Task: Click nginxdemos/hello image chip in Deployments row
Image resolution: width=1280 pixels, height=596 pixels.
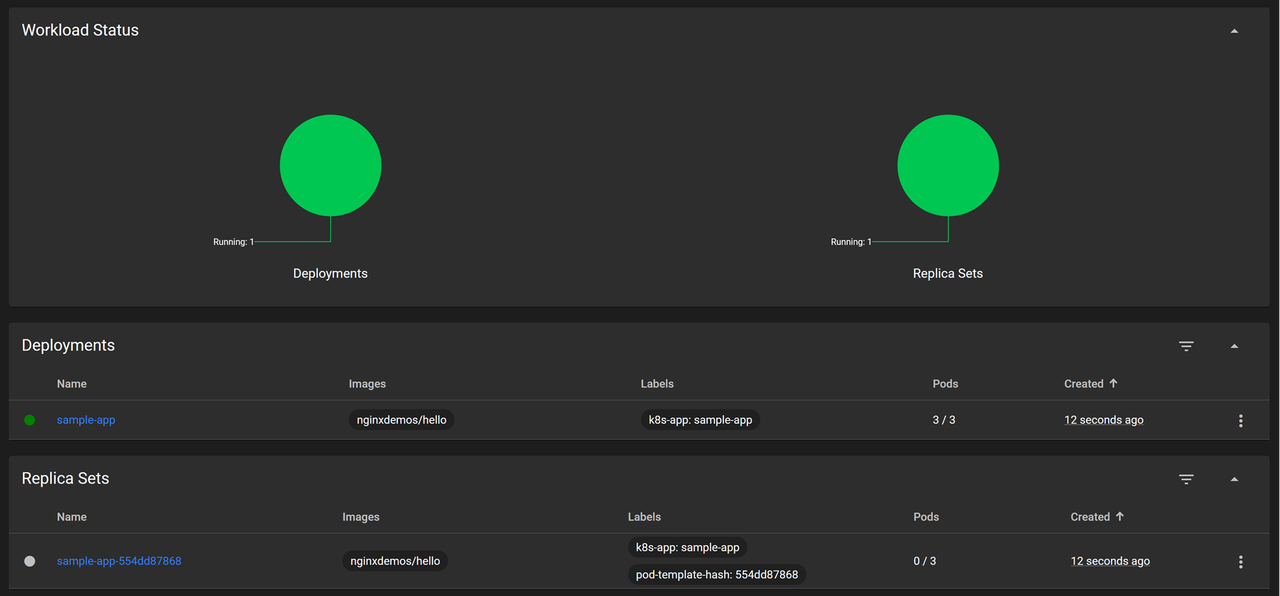Action: coord(402,420)
